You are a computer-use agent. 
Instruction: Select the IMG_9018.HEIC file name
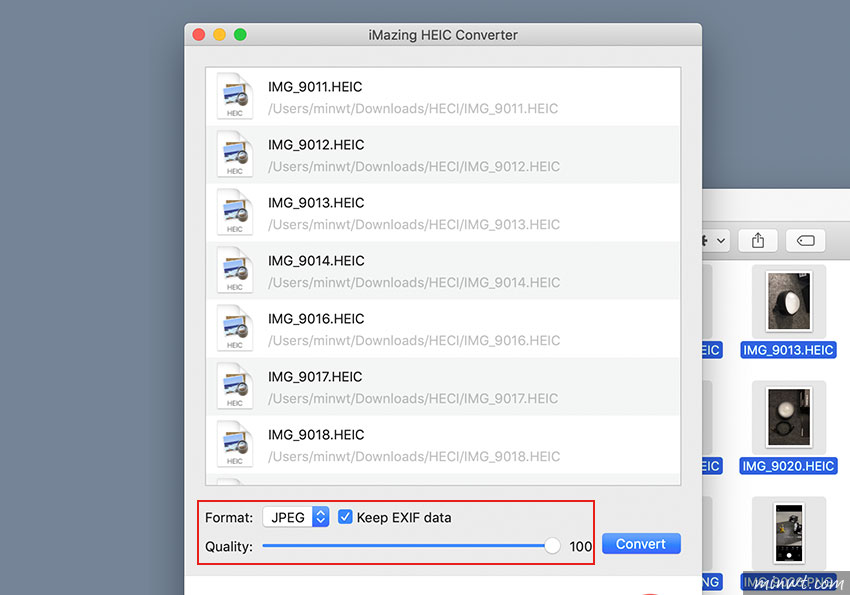point(316,435)
